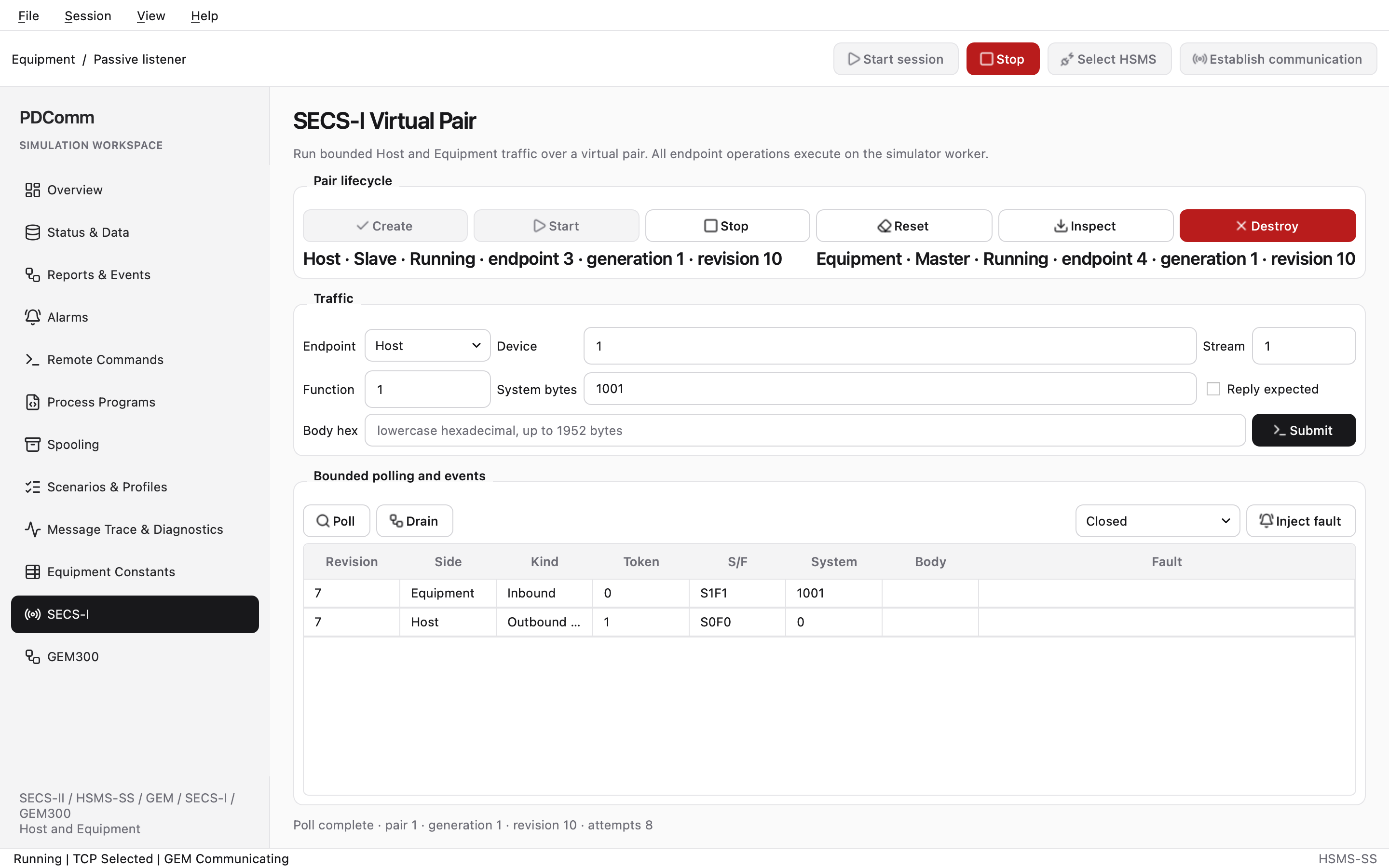
Task: Open the View menu
Action: click(151, 15)
